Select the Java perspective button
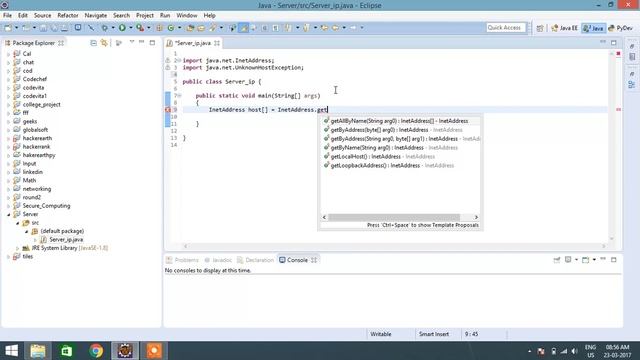Image resolution: width=640 pixels, height=360 pixels. [x=593, y=28]
